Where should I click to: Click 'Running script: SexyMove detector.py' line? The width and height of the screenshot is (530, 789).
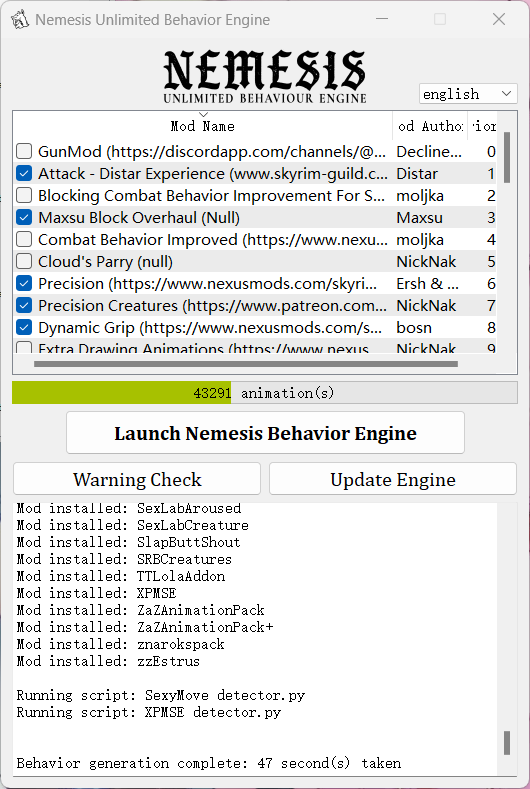(161, 695)
